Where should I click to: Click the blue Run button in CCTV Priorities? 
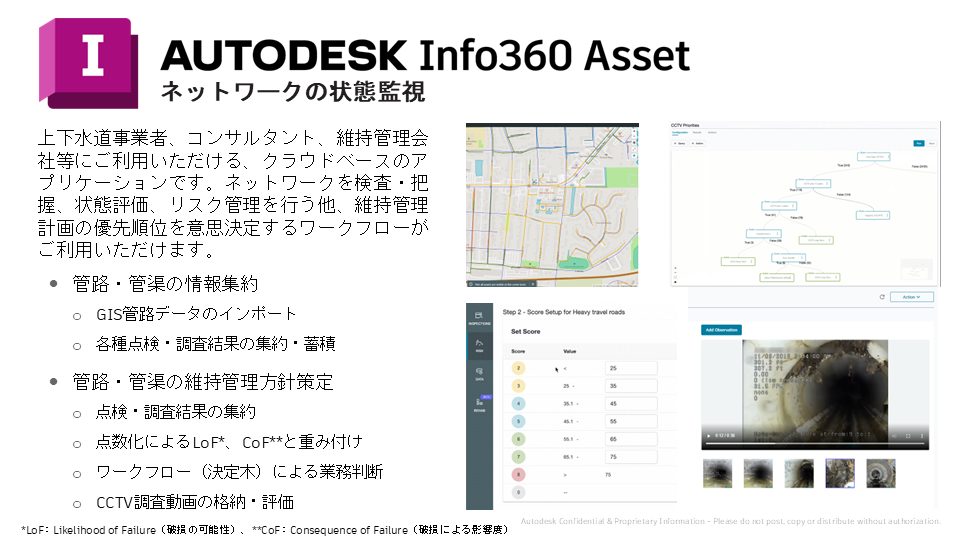pos(919,145)
